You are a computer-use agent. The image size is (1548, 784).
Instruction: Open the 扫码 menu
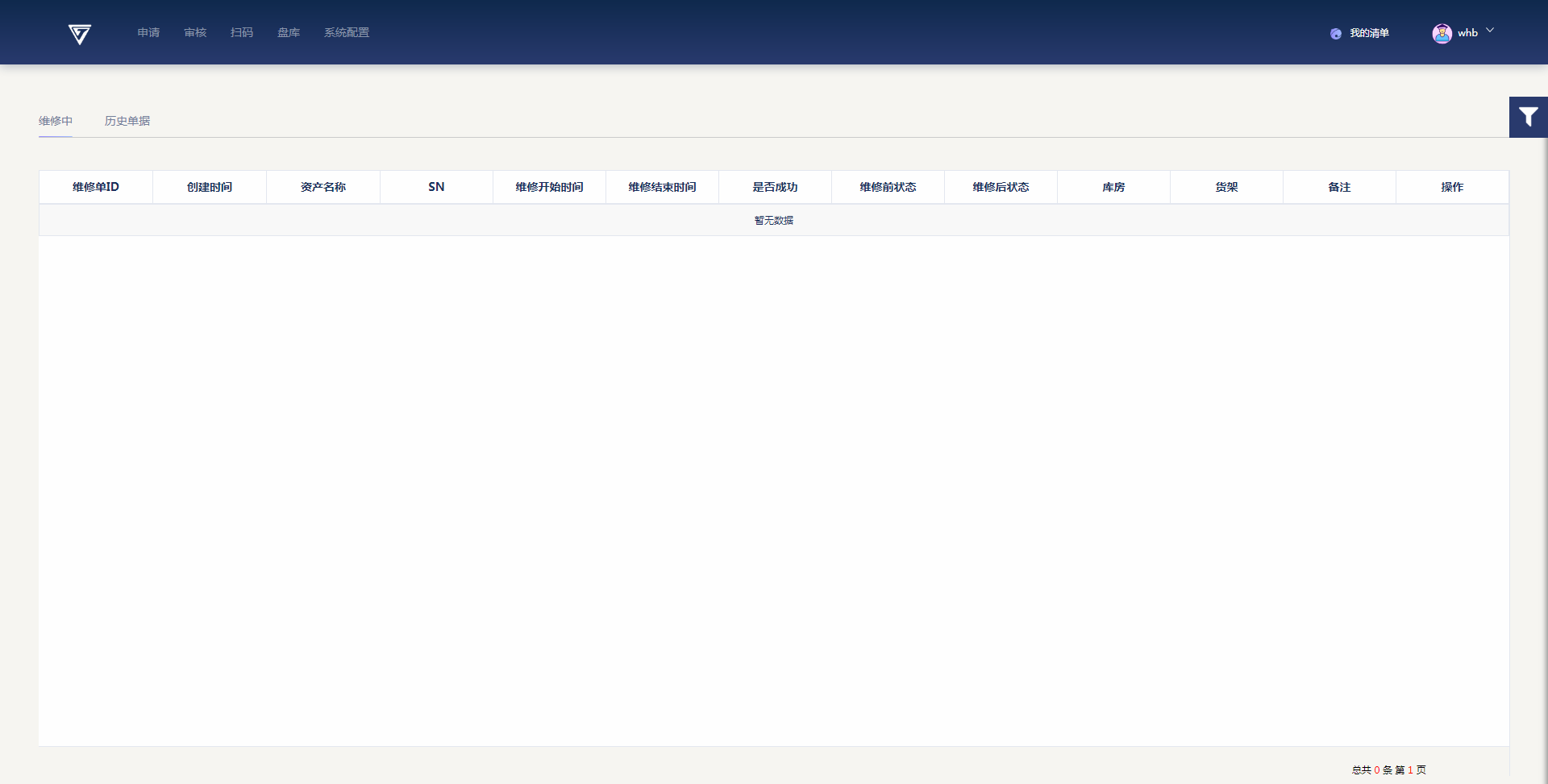point(242,32)
